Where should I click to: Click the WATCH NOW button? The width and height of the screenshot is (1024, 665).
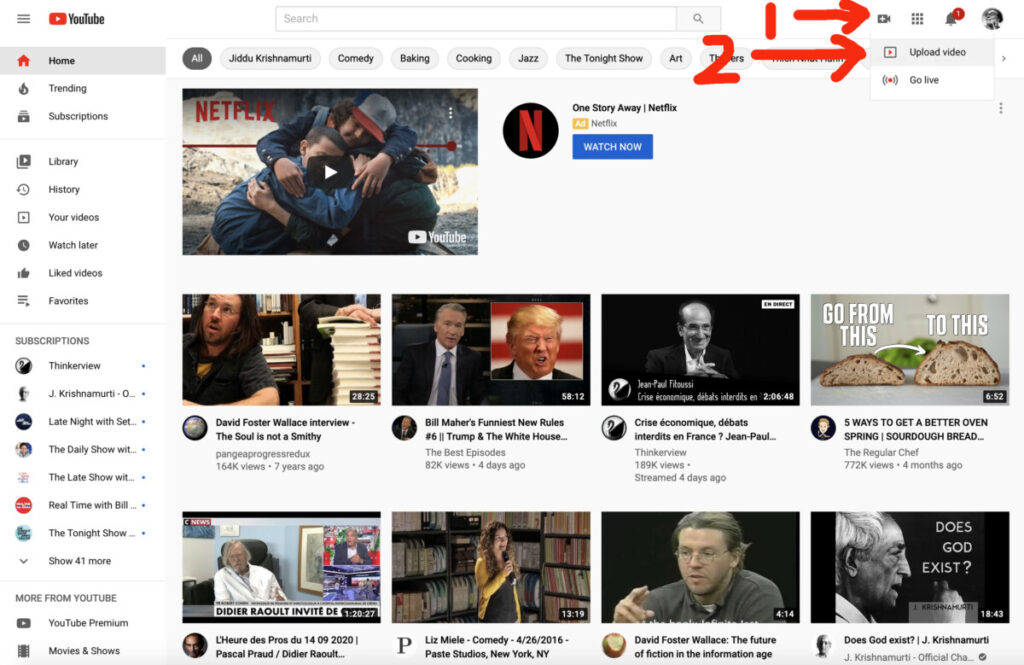613,147
